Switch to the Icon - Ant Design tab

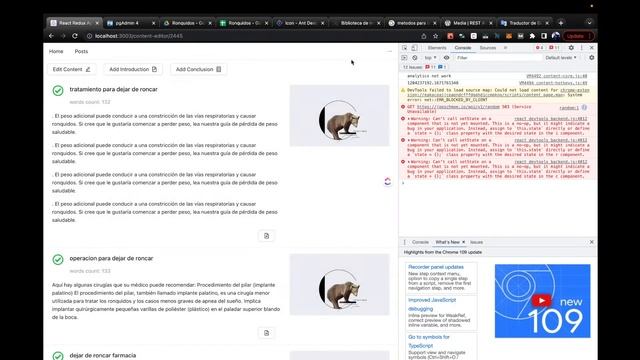coord(300,23)
